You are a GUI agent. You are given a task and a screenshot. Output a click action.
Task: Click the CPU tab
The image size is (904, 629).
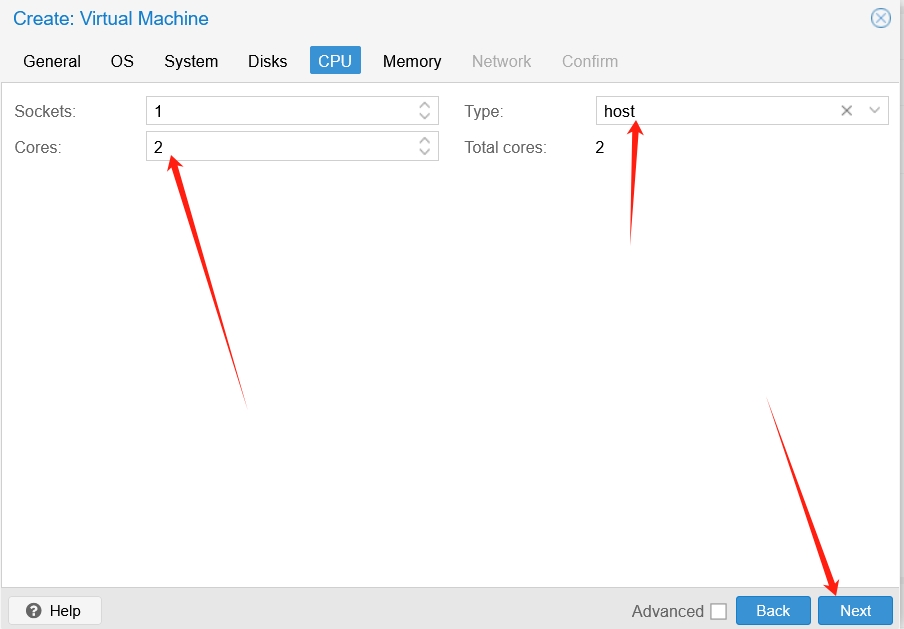pos(335,61)
